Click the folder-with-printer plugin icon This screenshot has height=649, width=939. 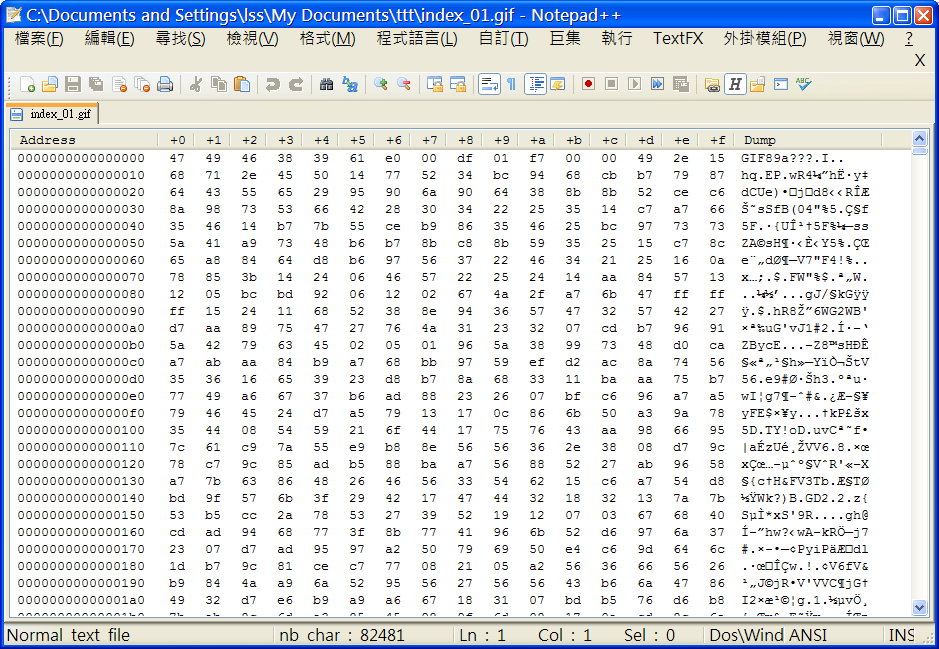coord(712,84)
